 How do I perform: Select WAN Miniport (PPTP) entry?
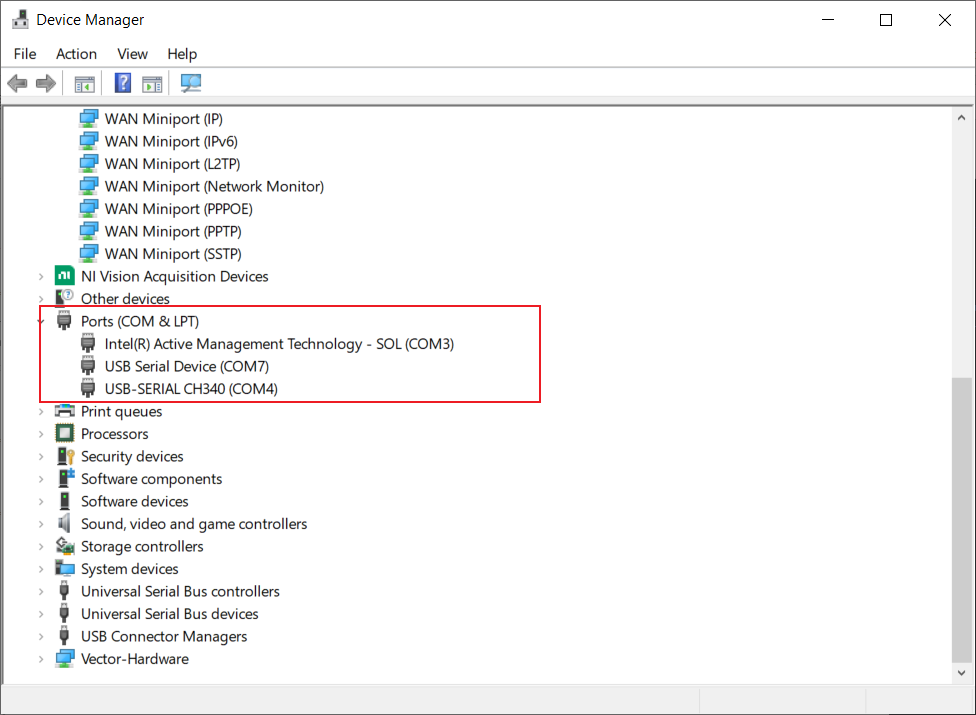tap(173, 231)
